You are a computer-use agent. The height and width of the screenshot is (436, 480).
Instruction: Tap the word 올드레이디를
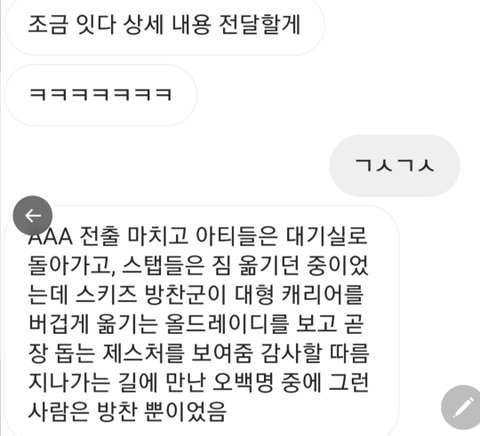(226, 324)
